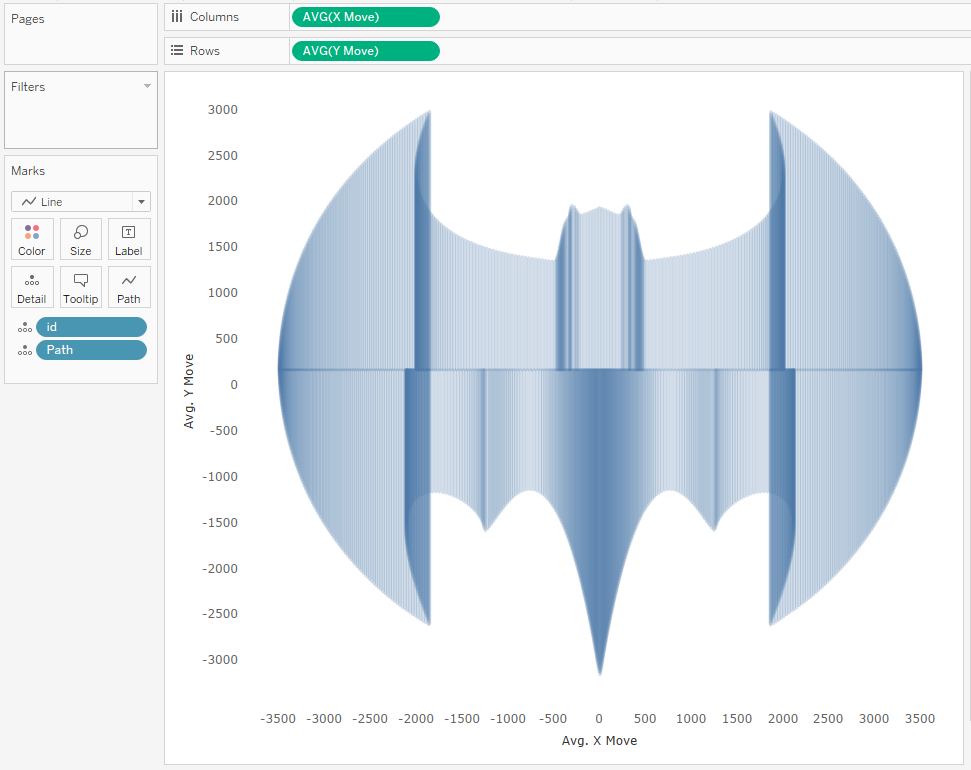Open the Detail mark card
This screenshot has height=770, width=971.
tap(32, 287)
